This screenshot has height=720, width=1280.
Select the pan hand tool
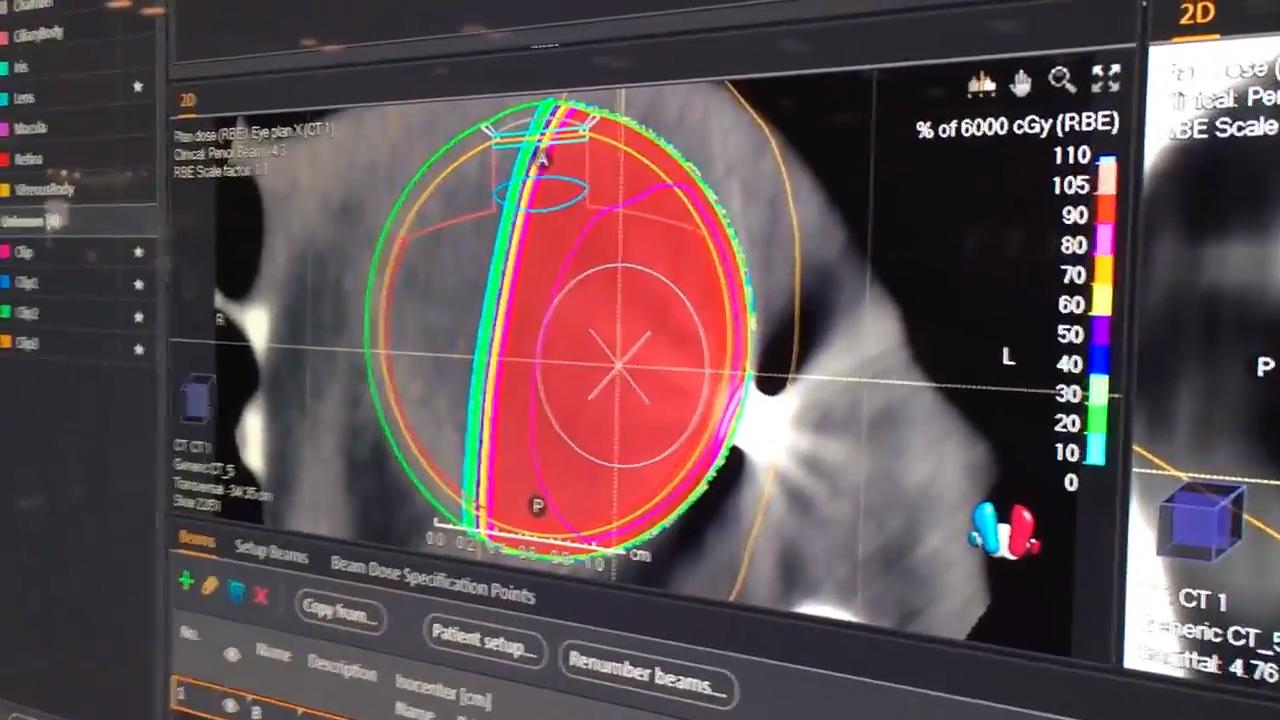pos(1021,83)
